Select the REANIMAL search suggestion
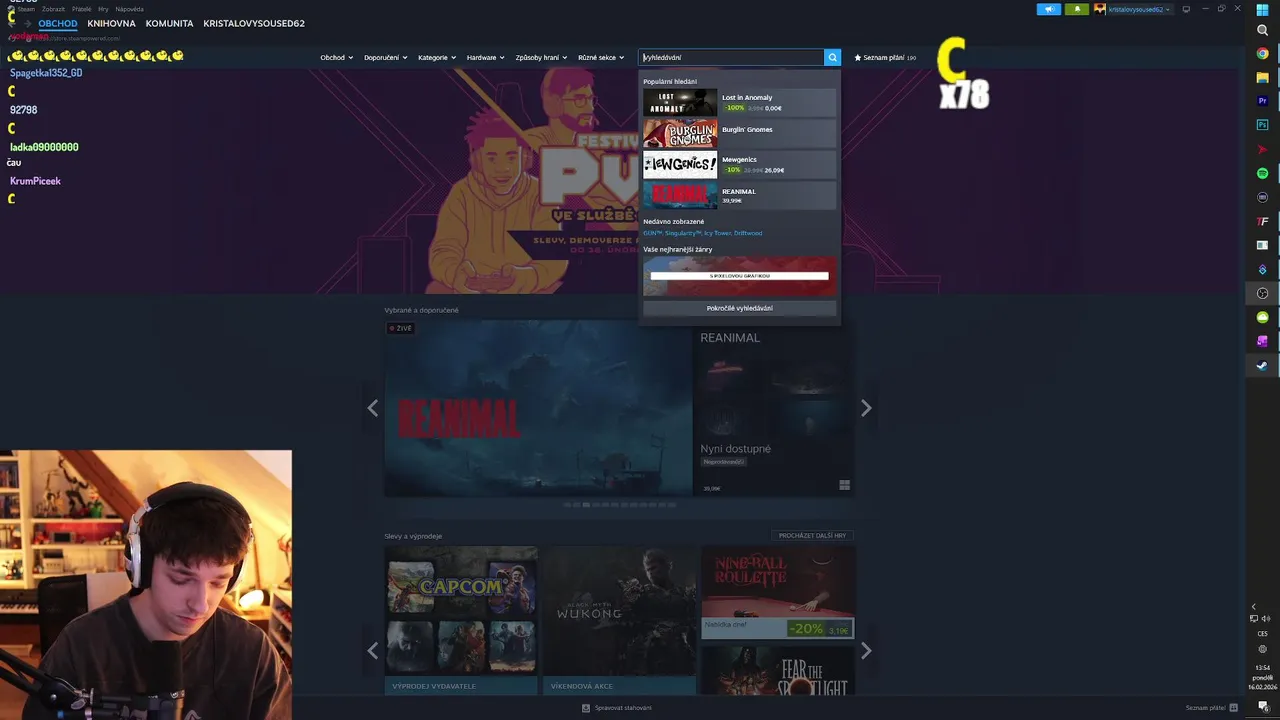 739,195
